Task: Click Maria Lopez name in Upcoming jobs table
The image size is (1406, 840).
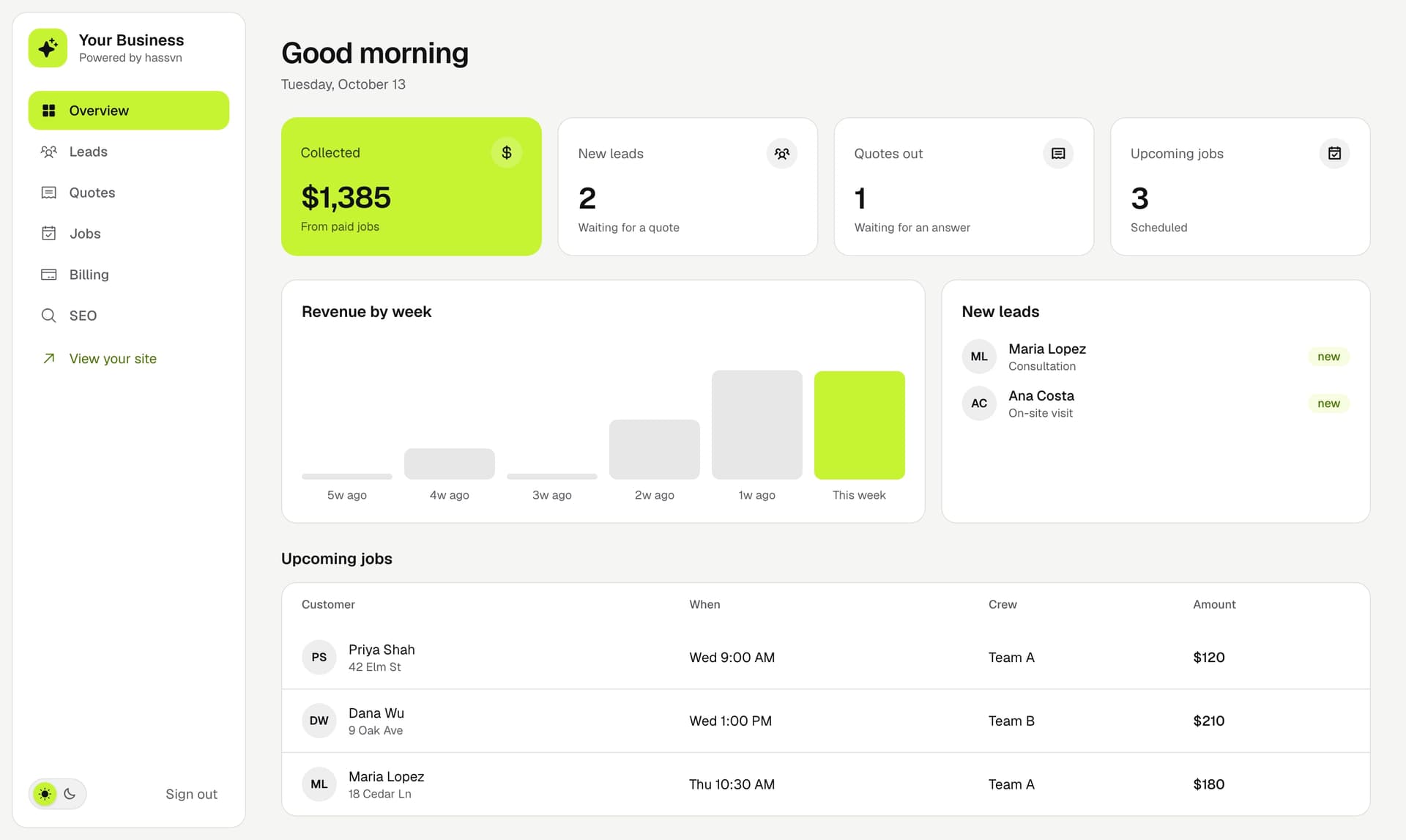Action: pyautogui.click(x=386, y=776)
